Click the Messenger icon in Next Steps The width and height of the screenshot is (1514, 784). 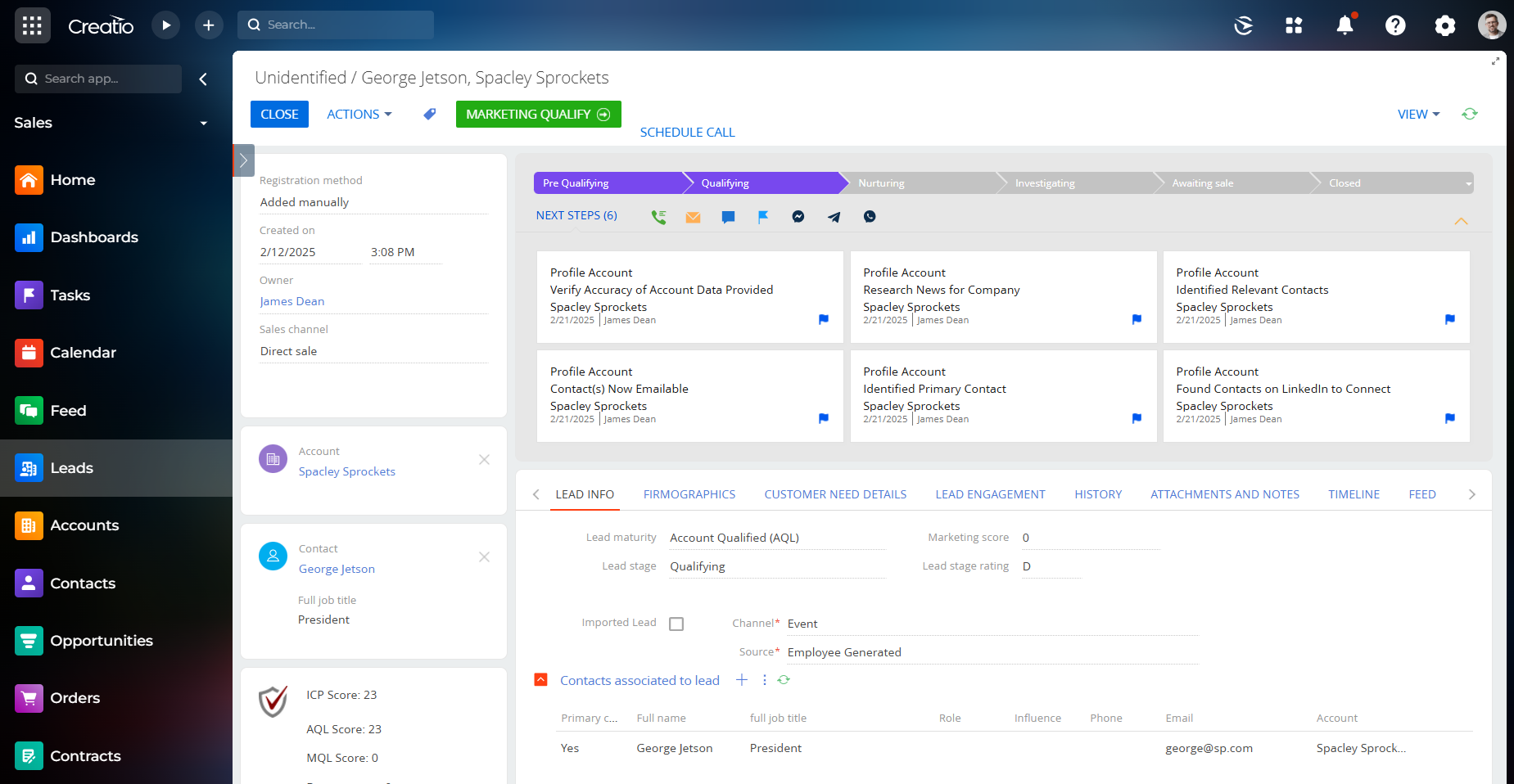[798, 217]
